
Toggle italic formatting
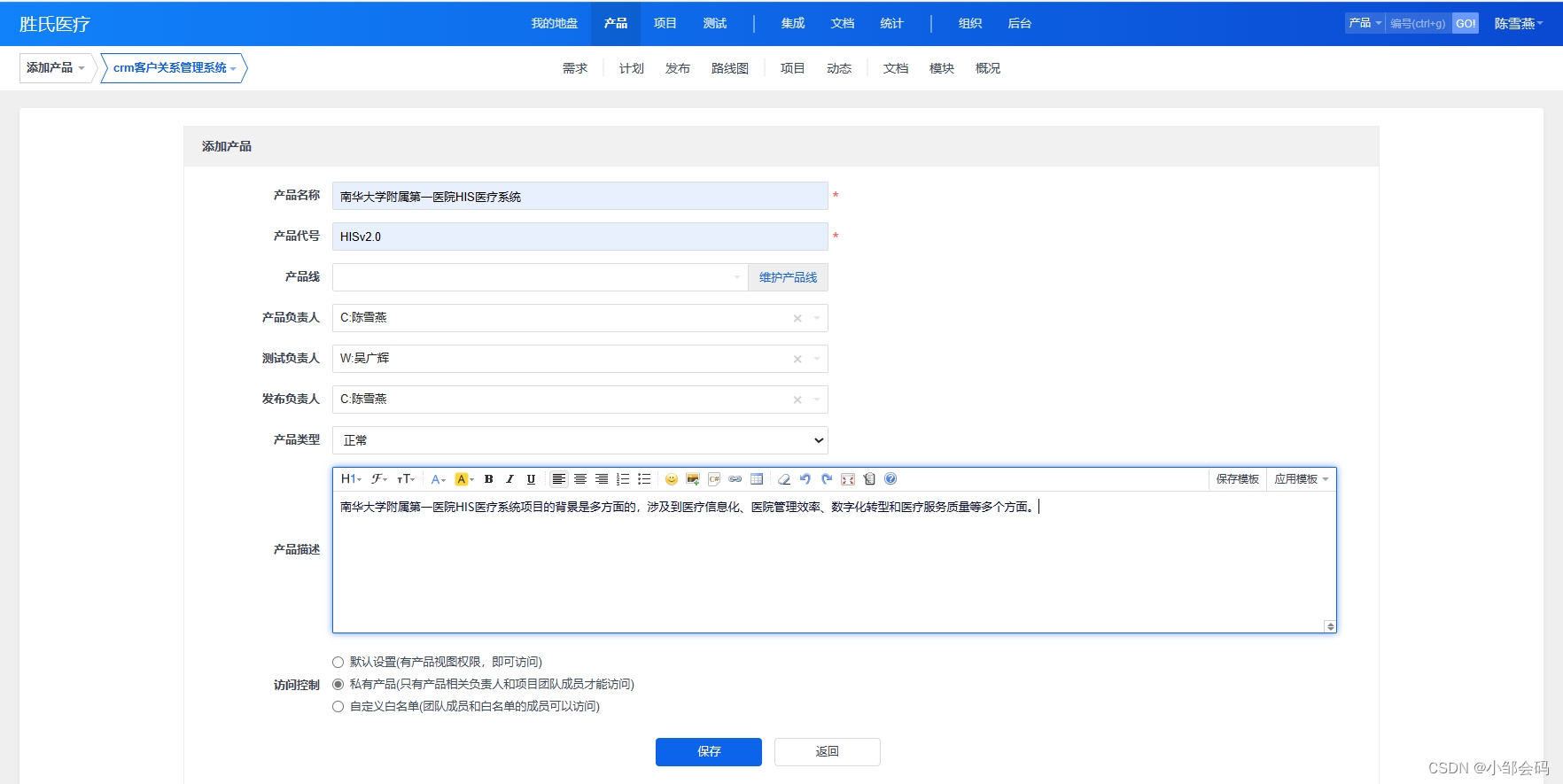click(x=510, y=479)
